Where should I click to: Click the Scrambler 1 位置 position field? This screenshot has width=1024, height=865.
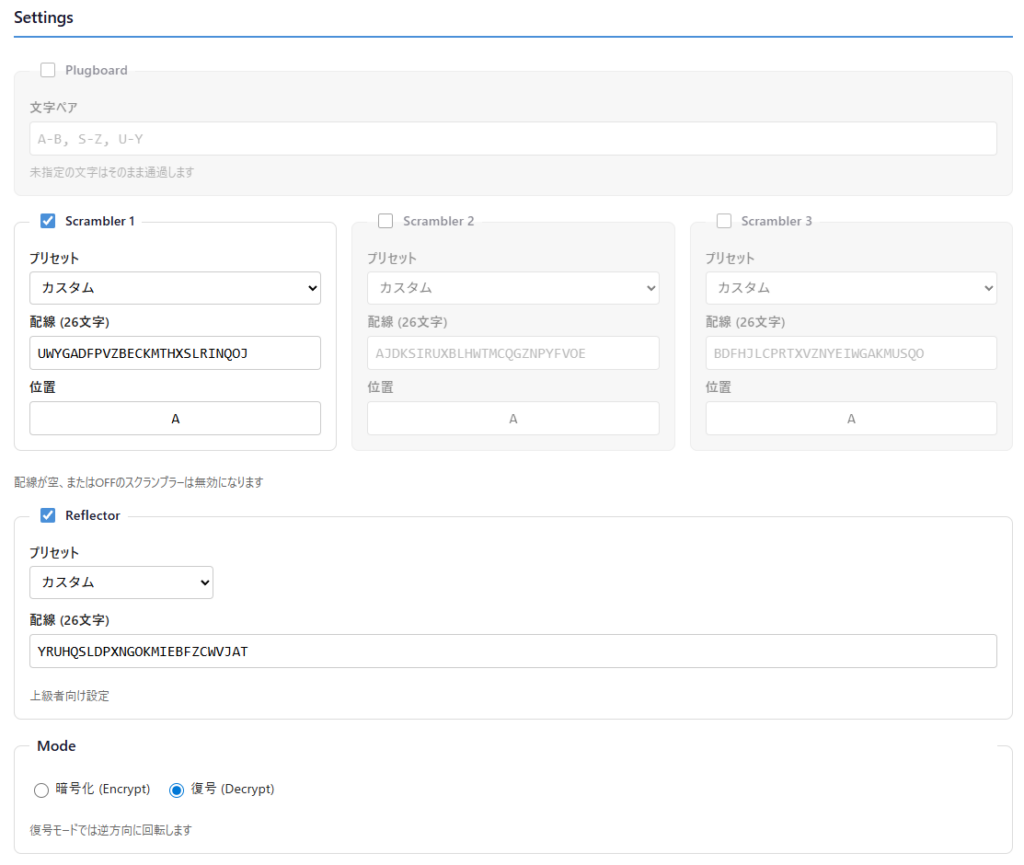point(175,419)
